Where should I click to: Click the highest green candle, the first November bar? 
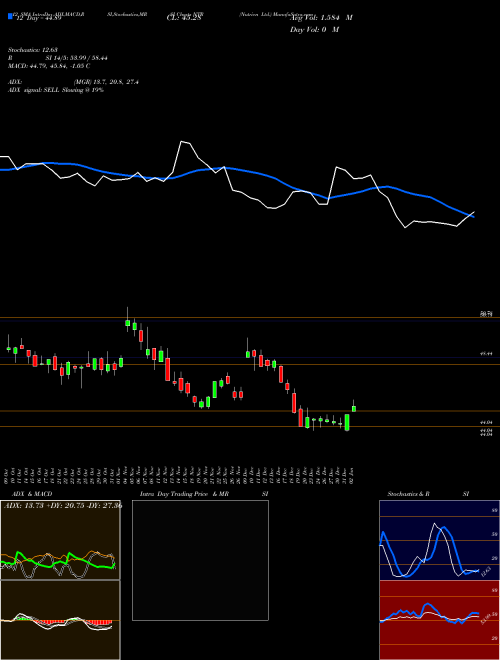pyautogui.click(x=128, y=322)
